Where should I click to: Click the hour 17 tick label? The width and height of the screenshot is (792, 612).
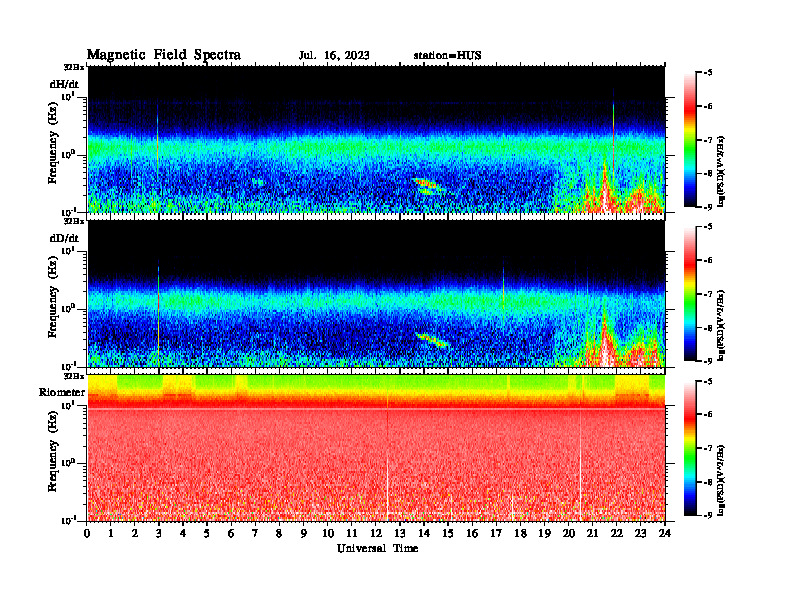497,533
